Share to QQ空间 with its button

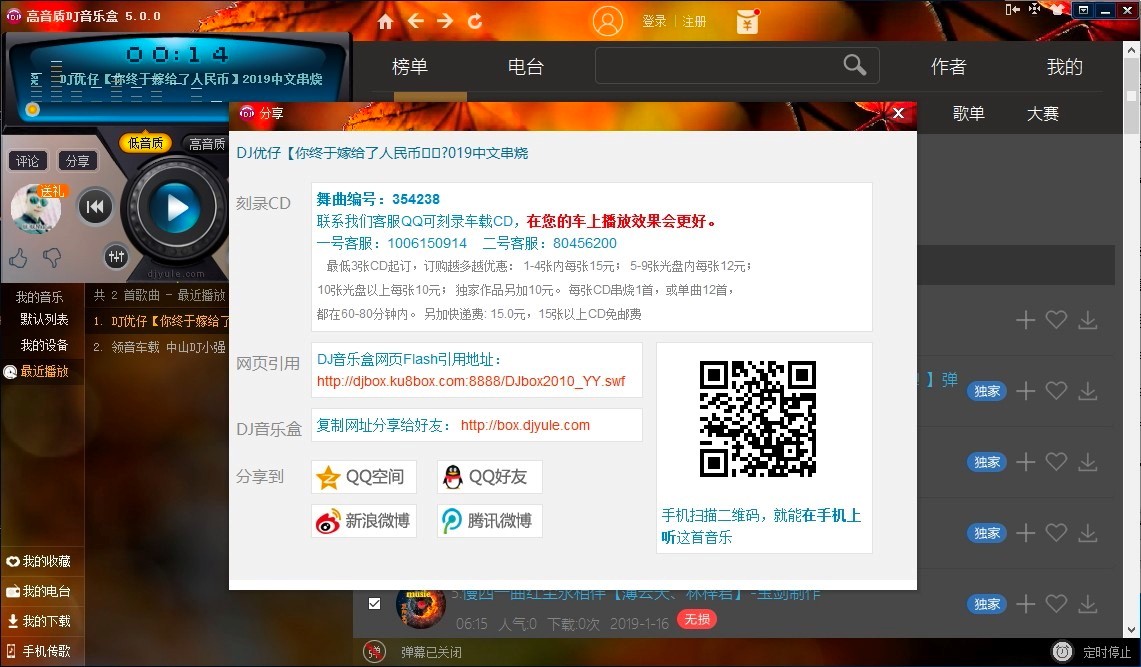click(x=363, y=477)
